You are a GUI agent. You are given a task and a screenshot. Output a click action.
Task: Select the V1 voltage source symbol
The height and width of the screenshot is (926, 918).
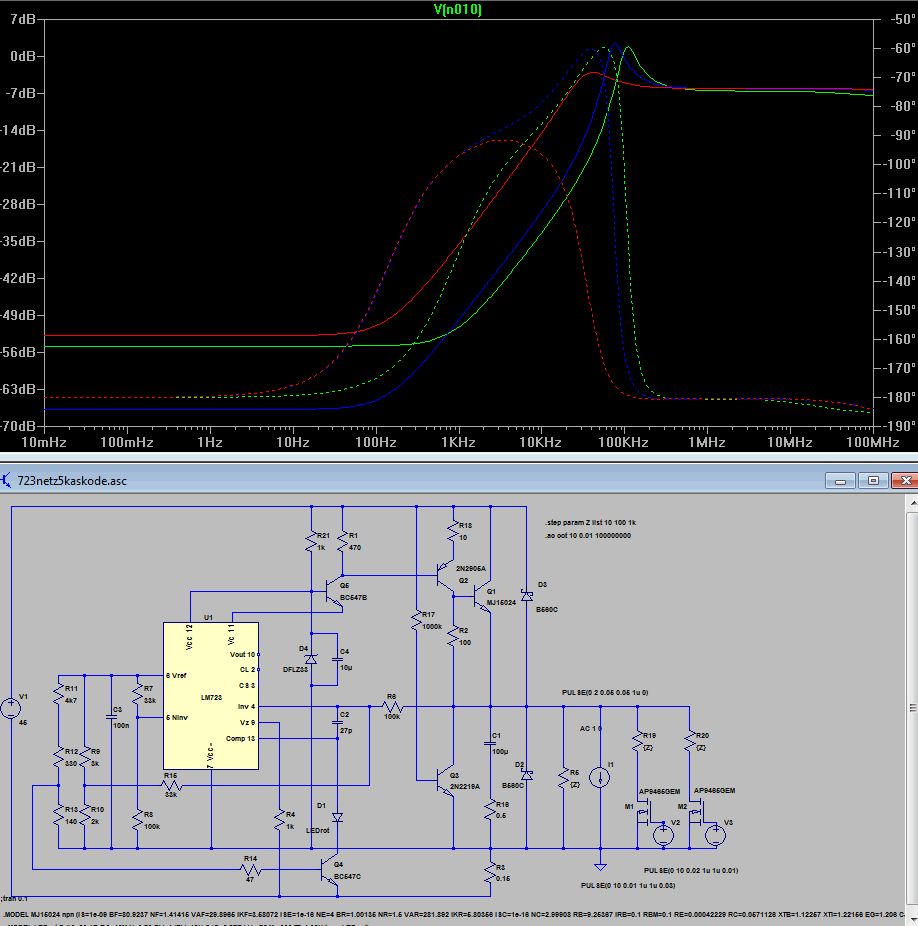click(x=12, y=709)
